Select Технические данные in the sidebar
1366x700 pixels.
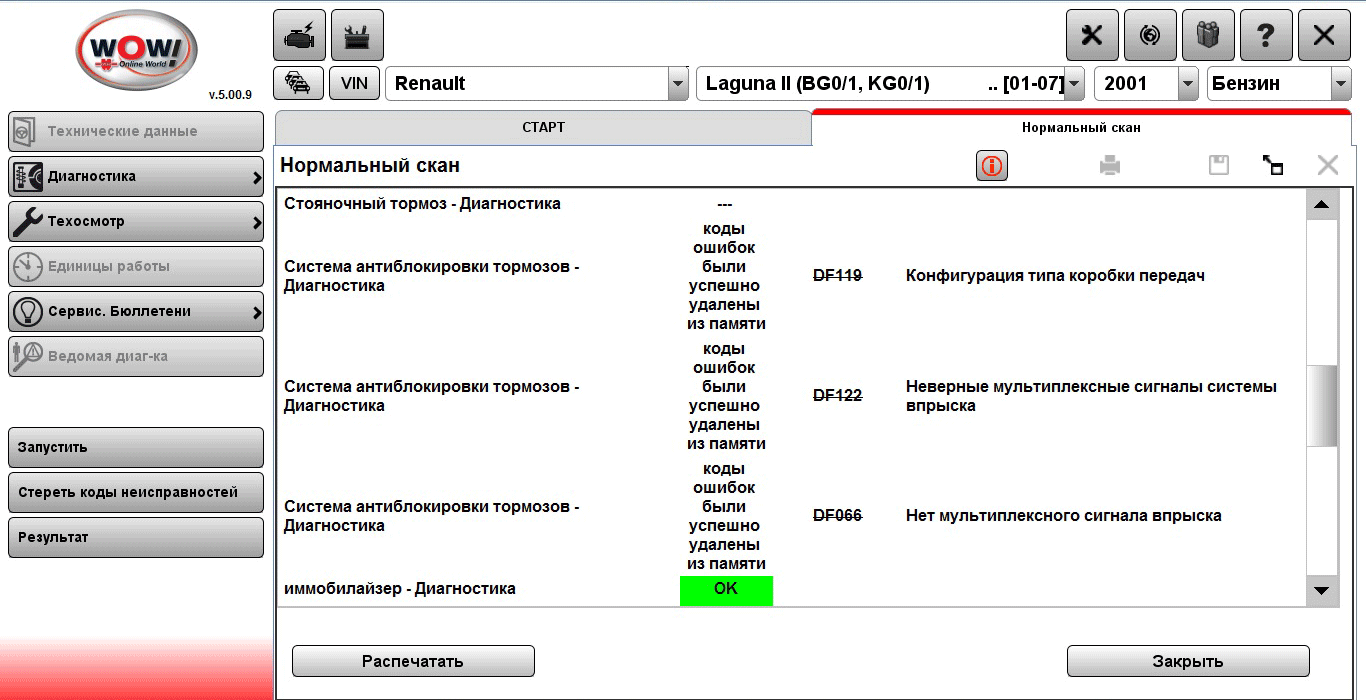[x=136, y=132]
